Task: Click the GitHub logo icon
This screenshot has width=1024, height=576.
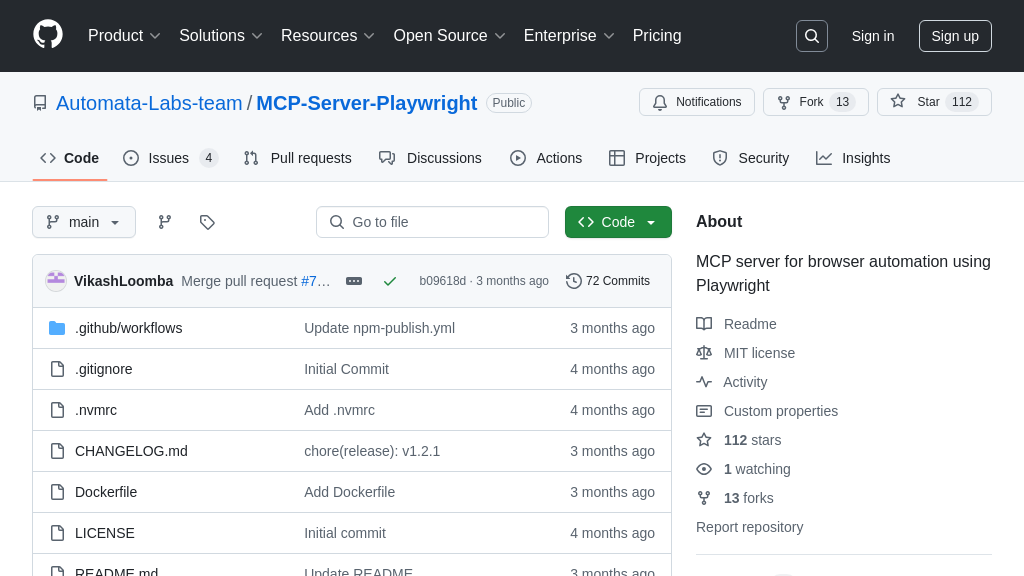Action: pyautogui.click(x=48, y=35)
